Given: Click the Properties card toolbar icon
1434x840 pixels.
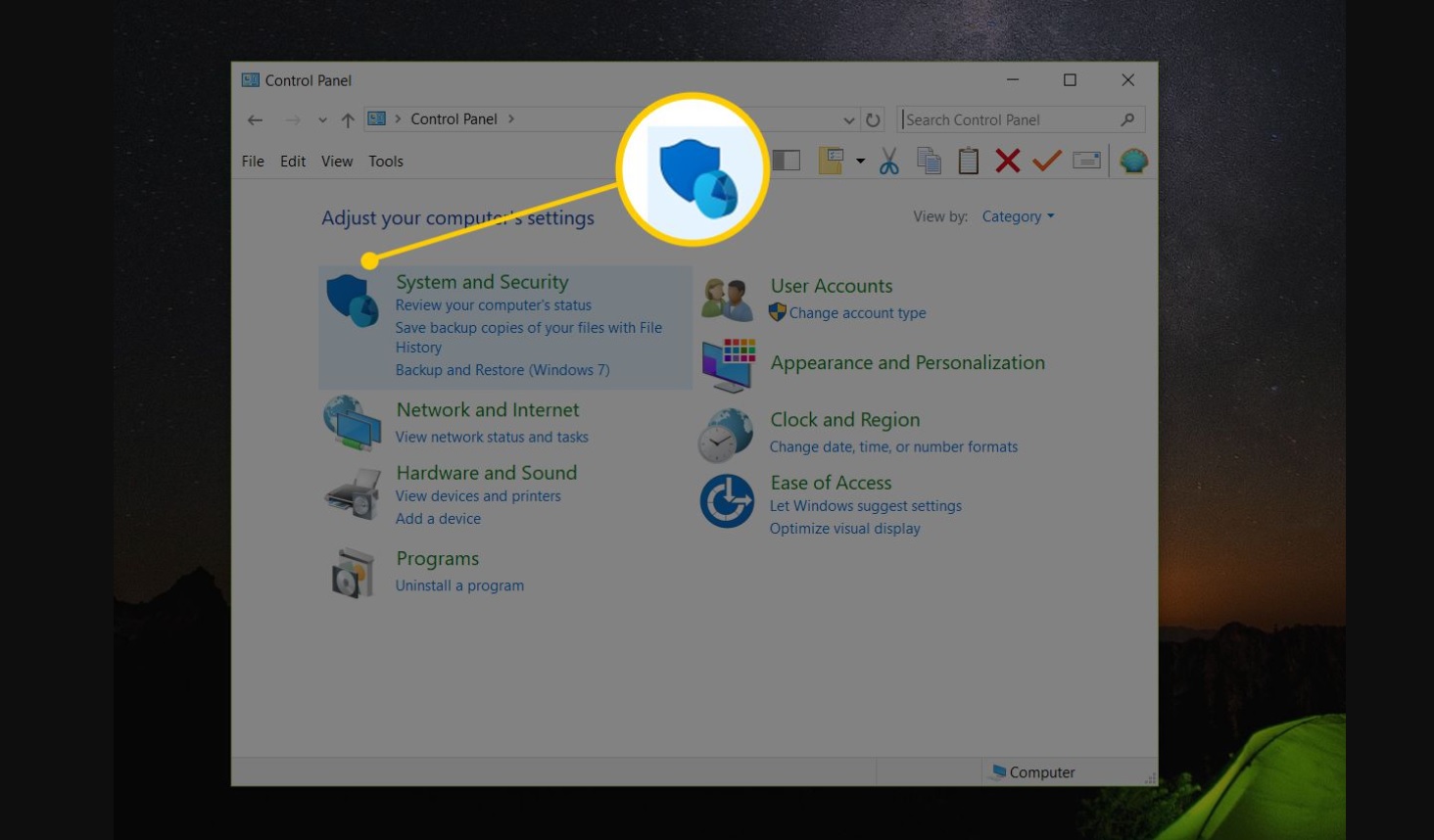Looking at the screenshot, I should pyautogui.click(x=1086, y=161).
